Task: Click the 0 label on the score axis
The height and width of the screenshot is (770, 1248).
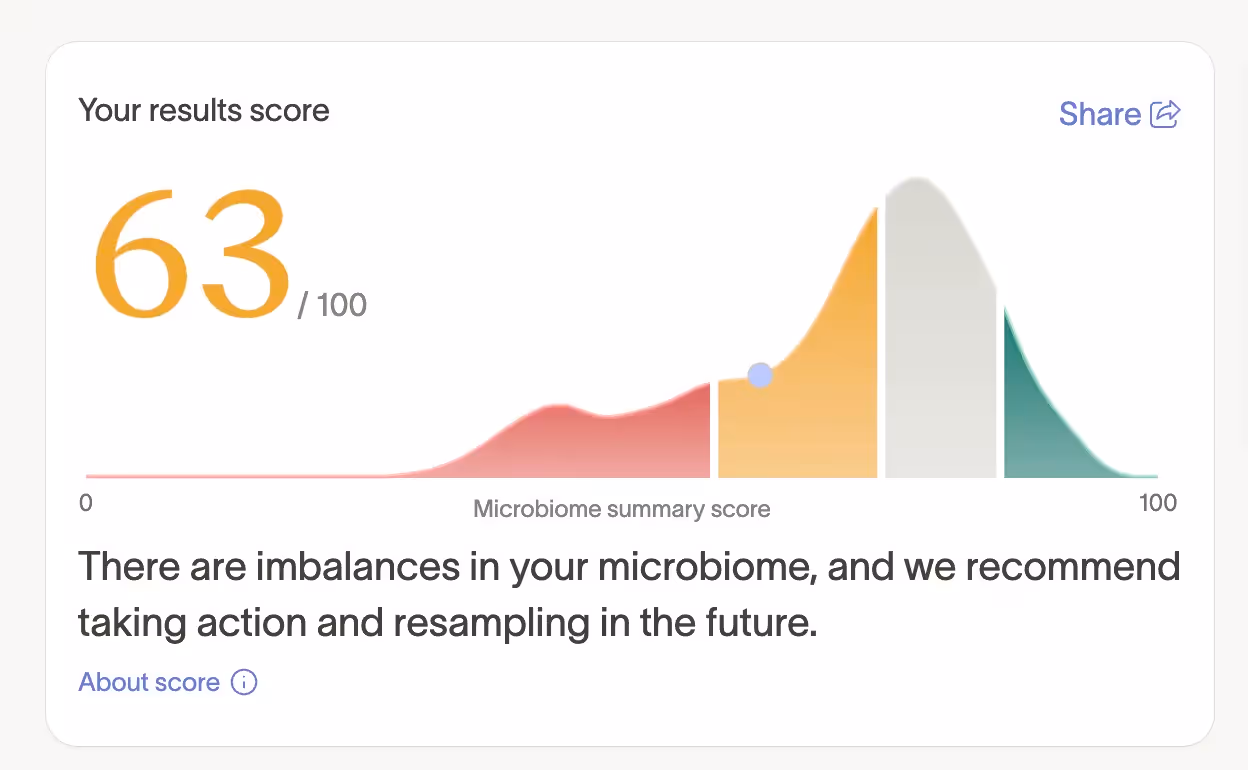Action: click(85, 503)
